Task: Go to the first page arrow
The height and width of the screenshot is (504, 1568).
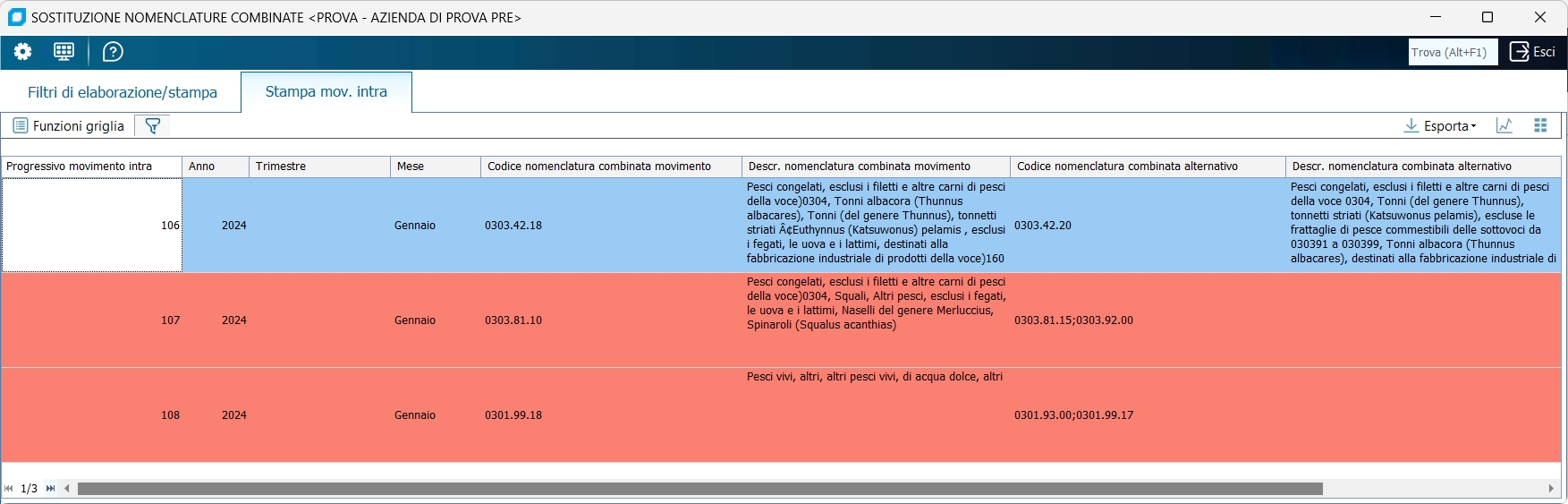Action: click(9, 489)
